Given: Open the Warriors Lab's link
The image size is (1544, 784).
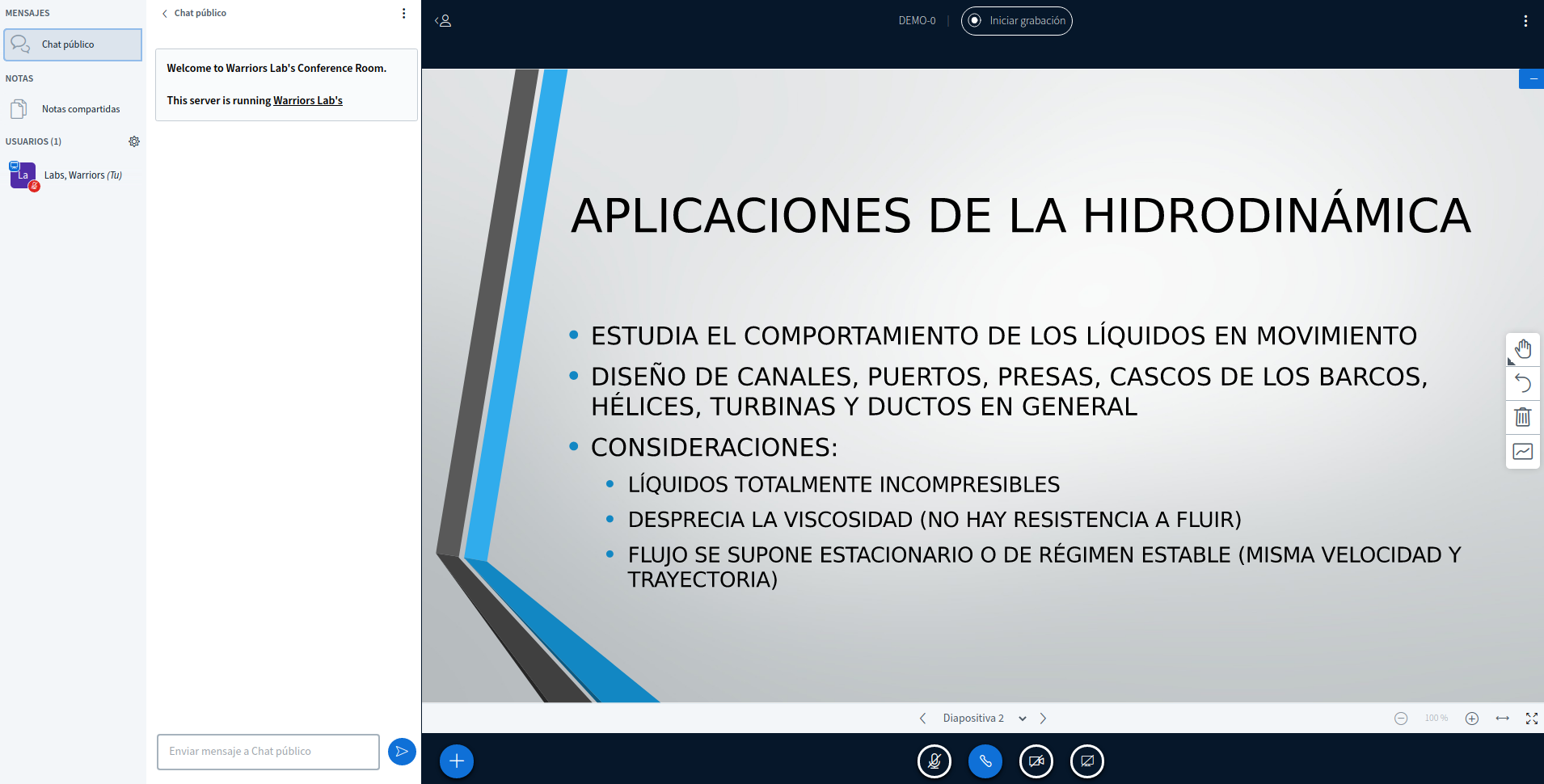Looking at the screenshot, I should (307, 101).
